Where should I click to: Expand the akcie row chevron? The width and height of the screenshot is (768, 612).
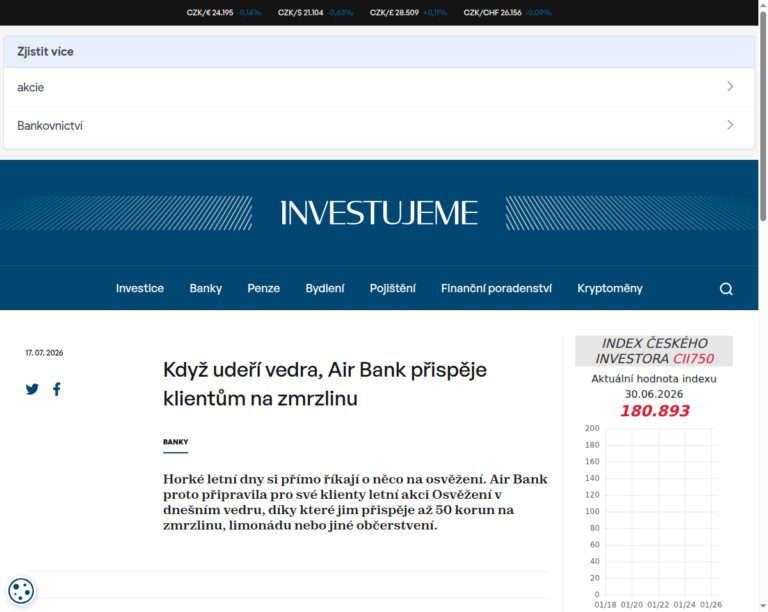click(x=730, y=87)
